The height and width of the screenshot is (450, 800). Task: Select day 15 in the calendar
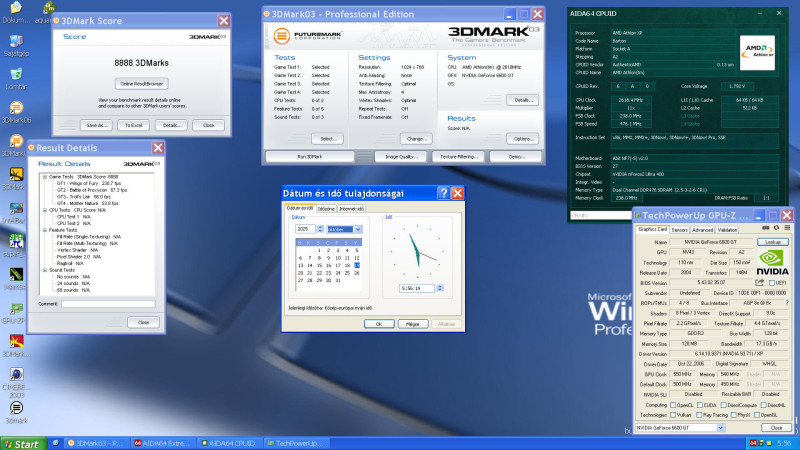[319, 265]
